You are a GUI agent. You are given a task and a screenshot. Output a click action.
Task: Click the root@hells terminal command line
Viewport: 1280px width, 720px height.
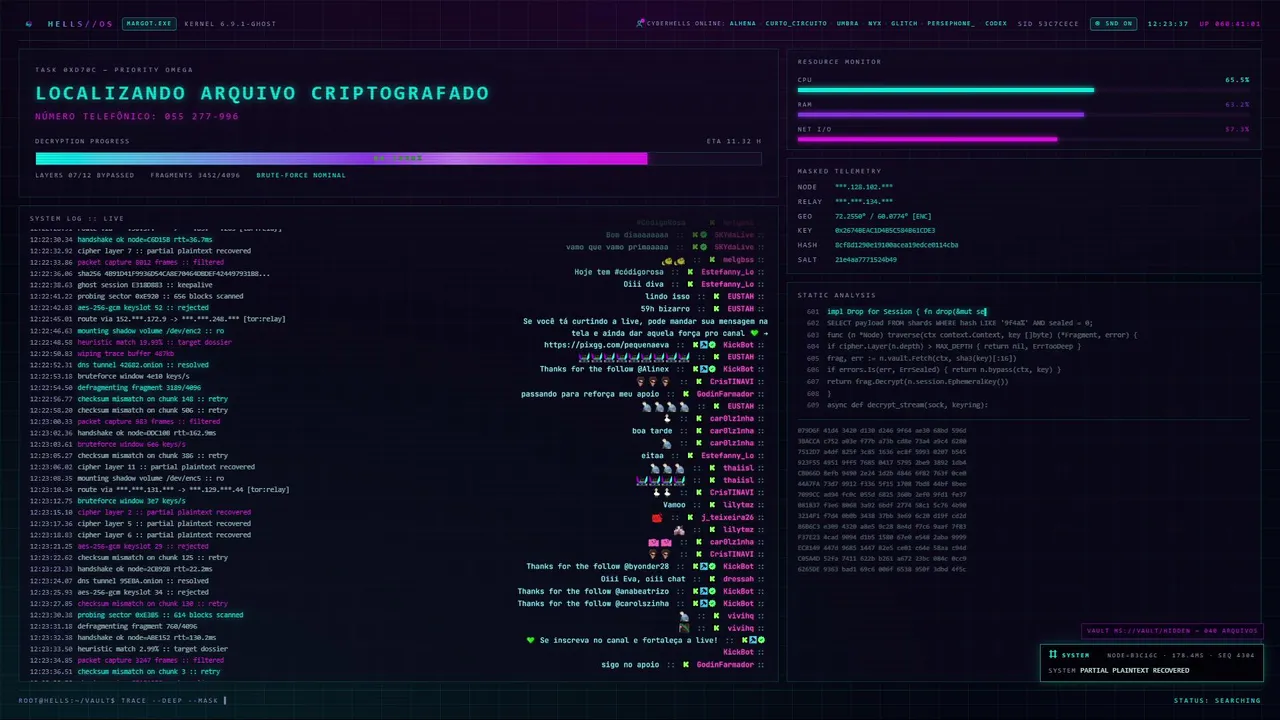[x=123, y=700]
